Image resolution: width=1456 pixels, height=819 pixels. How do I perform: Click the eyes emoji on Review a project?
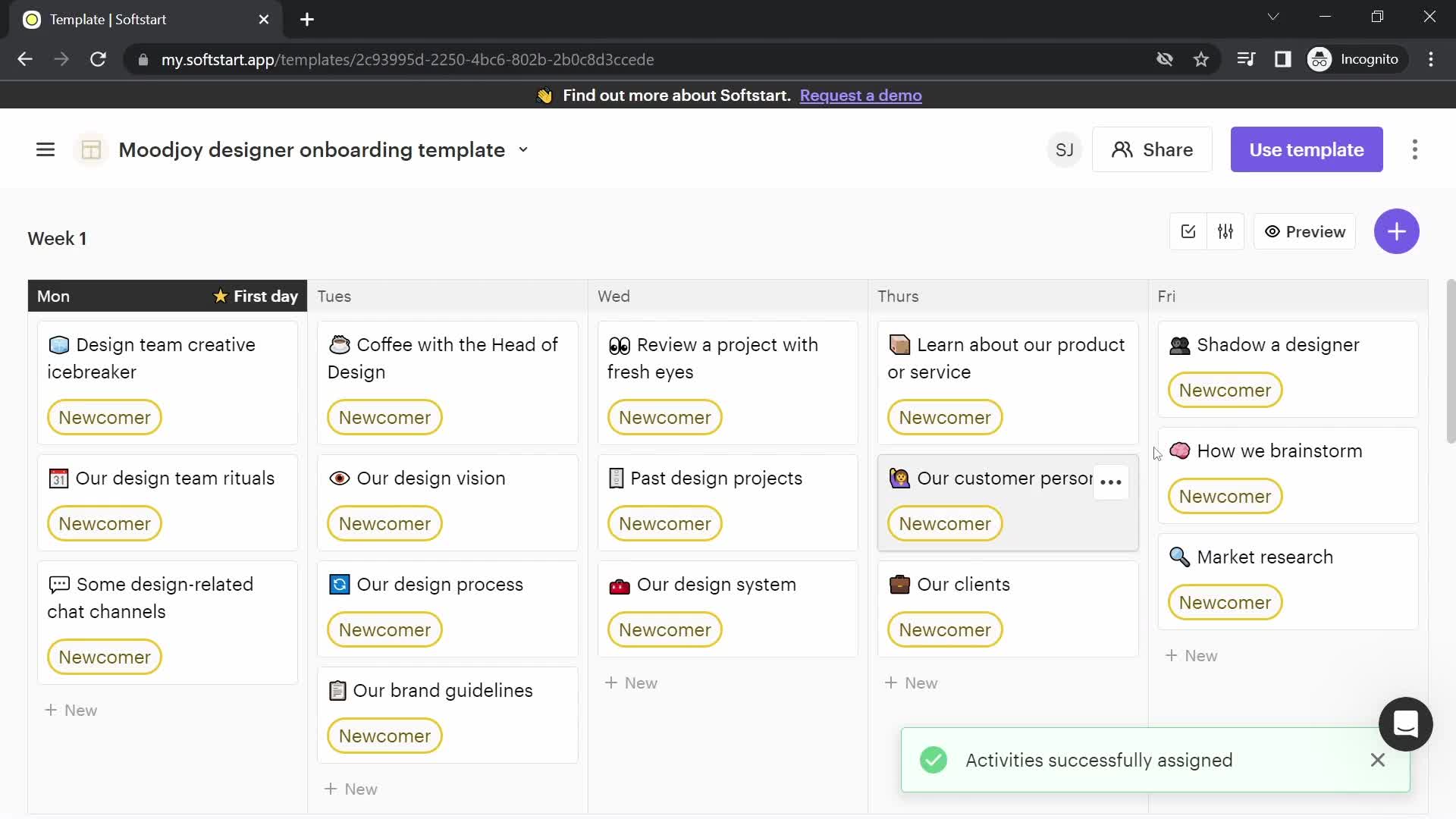point(619,346)
